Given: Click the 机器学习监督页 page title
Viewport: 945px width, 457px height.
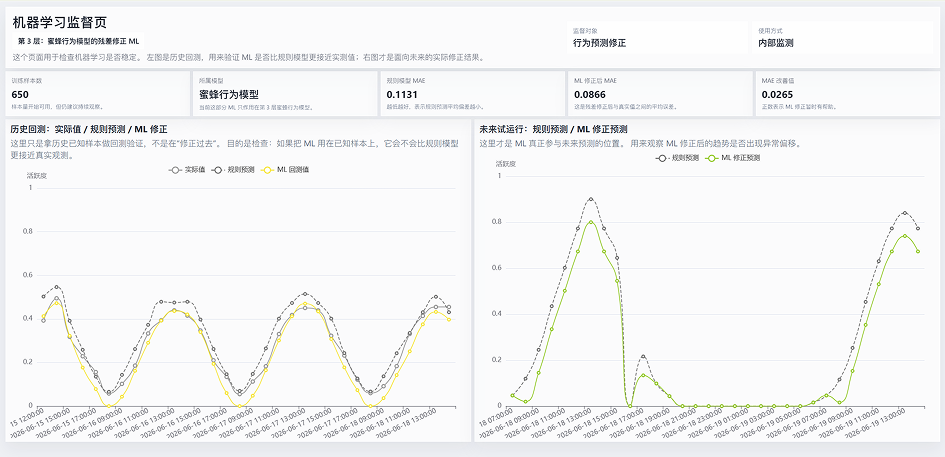Looking at the screenshot, I should pos(60,23).
